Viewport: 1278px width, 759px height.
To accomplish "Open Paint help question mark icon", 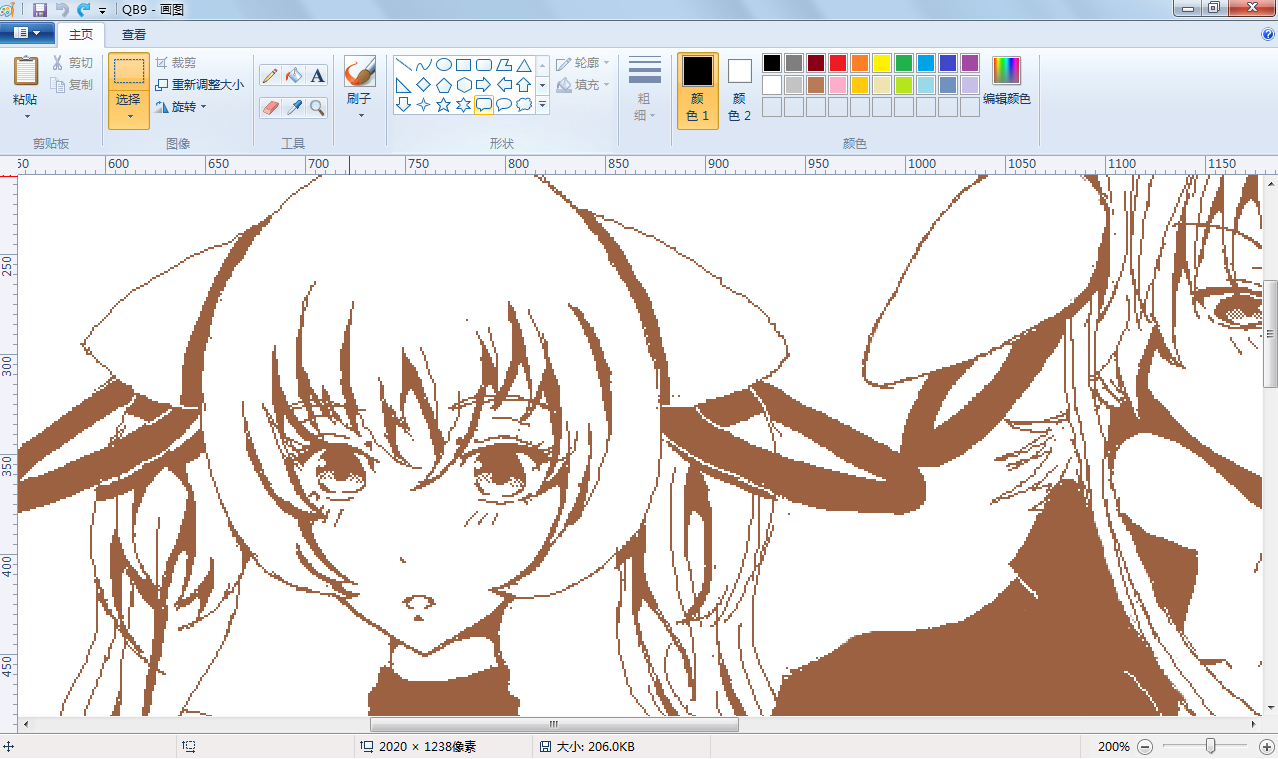I will (x=1268, y=34).
